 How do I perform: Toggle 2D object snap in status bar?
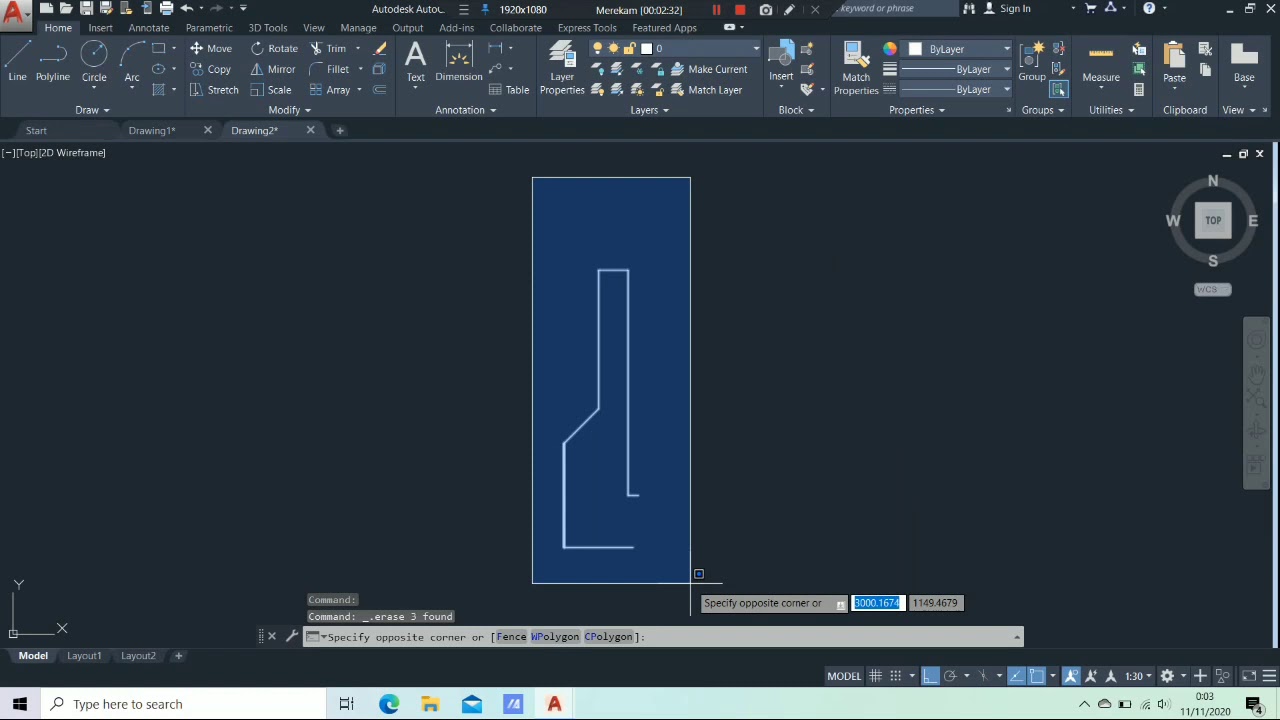(x=1037, y=676)
